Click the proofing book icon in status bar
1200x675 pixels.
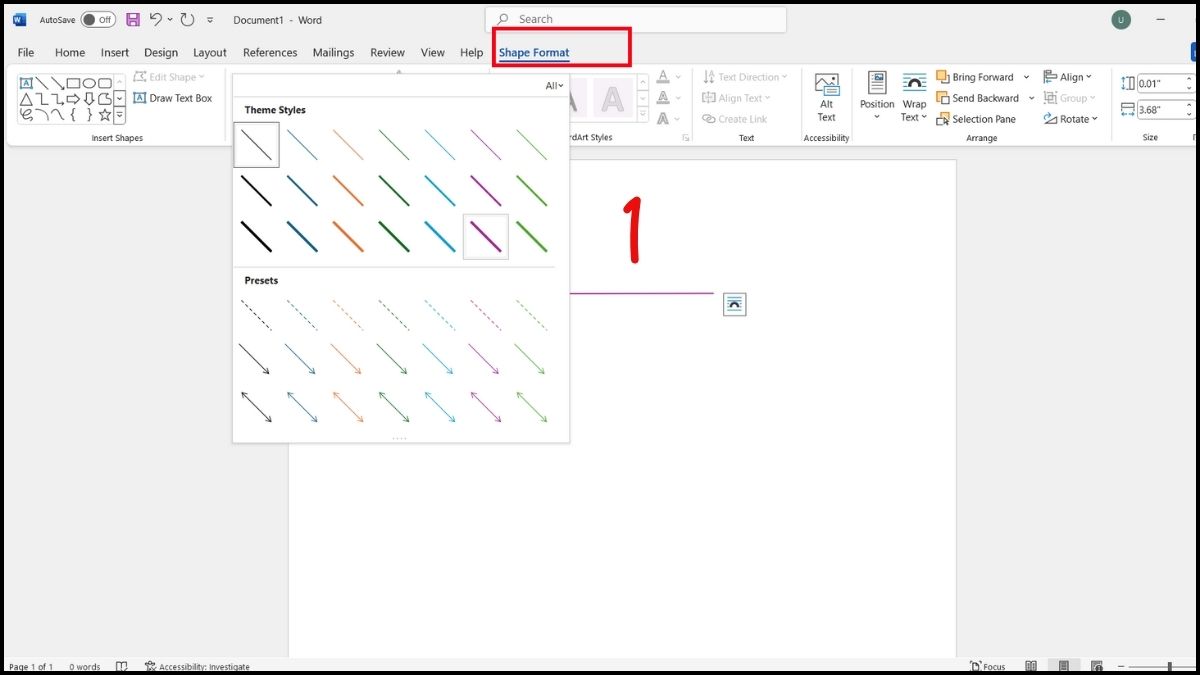122,667
